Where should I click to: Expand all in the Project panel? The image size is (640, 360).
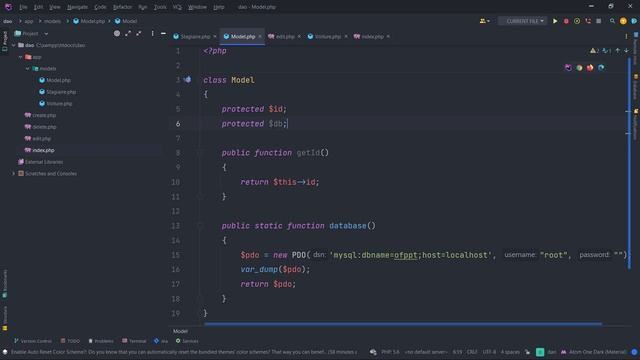[x=128, y=33]
